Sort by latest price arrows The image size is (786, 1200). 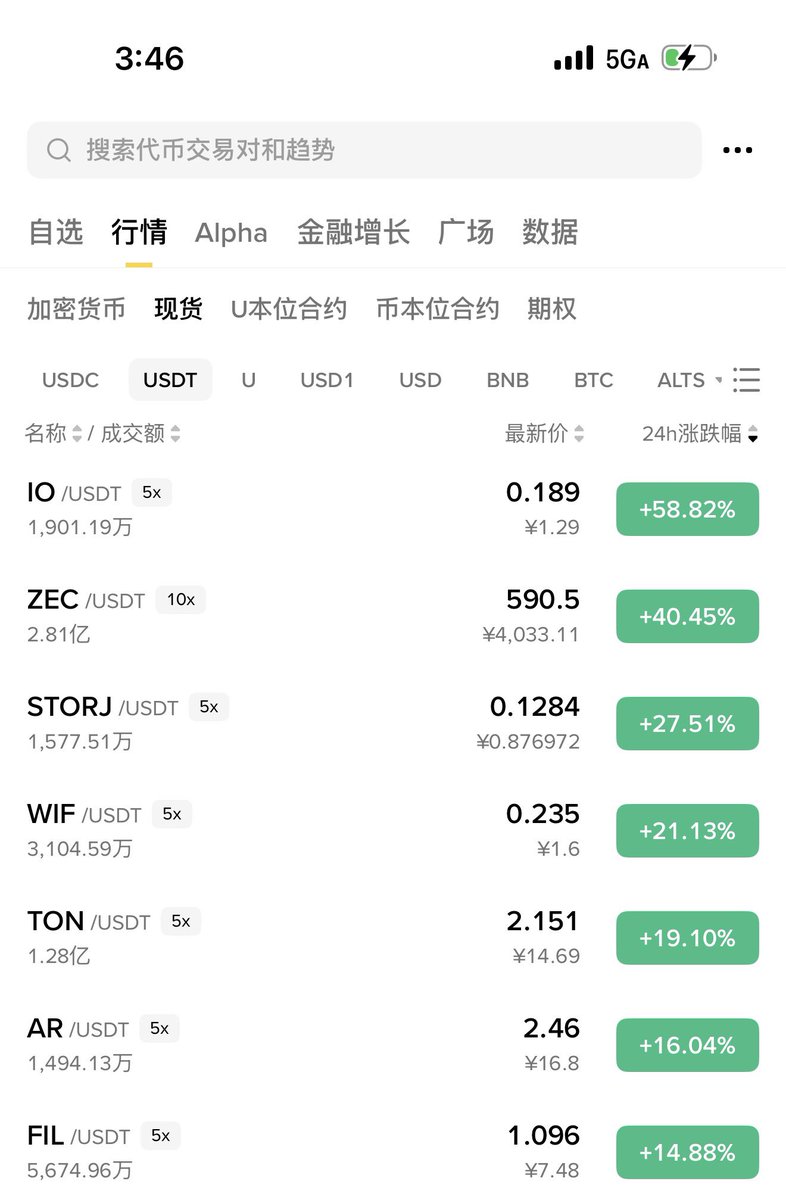coord(579,434)
